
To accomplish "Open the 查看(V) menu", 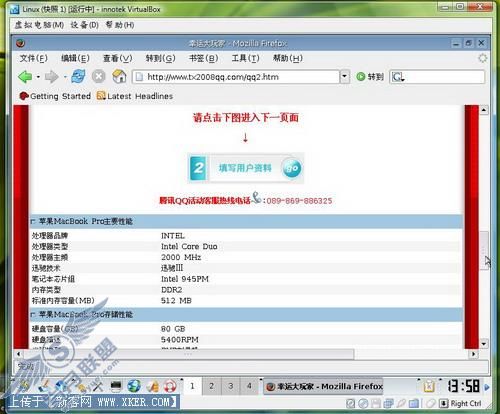I will coord(117,58).
